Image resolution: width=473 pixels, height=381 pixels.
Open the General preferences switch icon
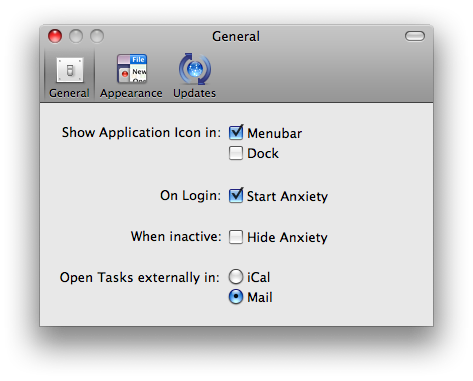(x=70, y=70)
